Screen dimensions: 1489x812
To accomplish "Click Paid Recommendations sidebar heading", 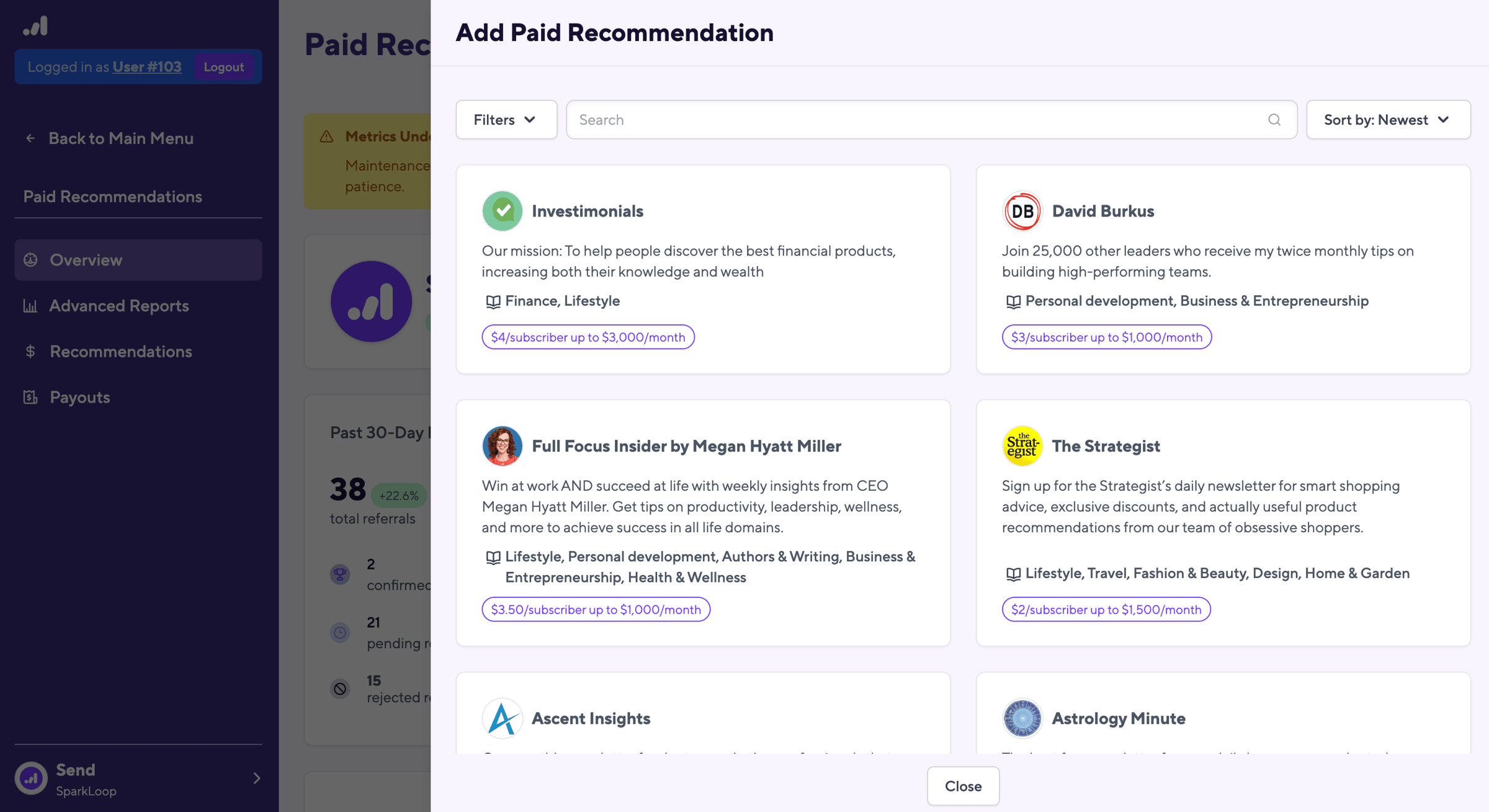I will click(113, 197).
